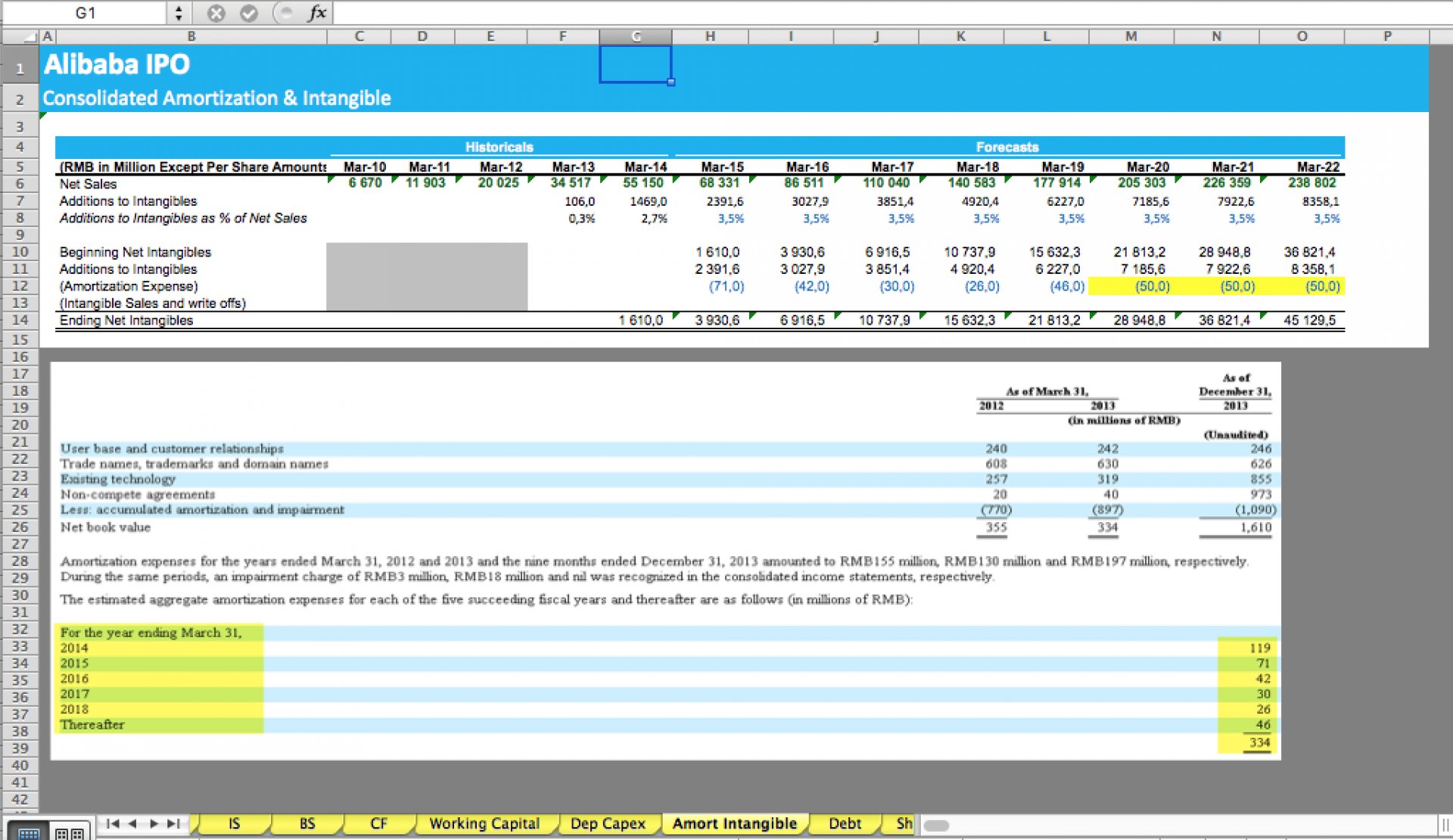
Task: Switch to Page Layout view icon
Action: pyautogui.click(x=70, y=832)
